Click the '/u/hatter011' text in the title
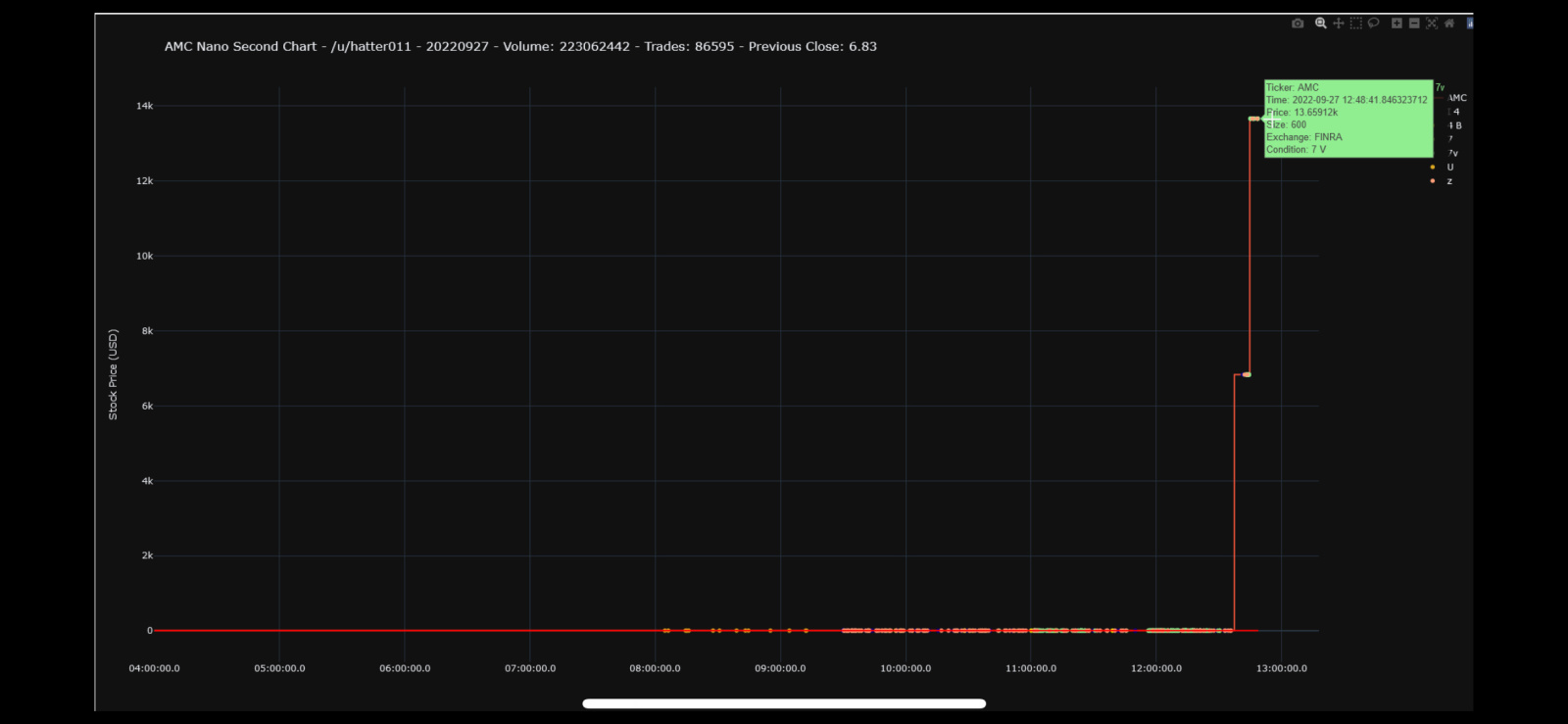Image resolution: width=1568 pixels, height=724 pixels. [371, 46]
